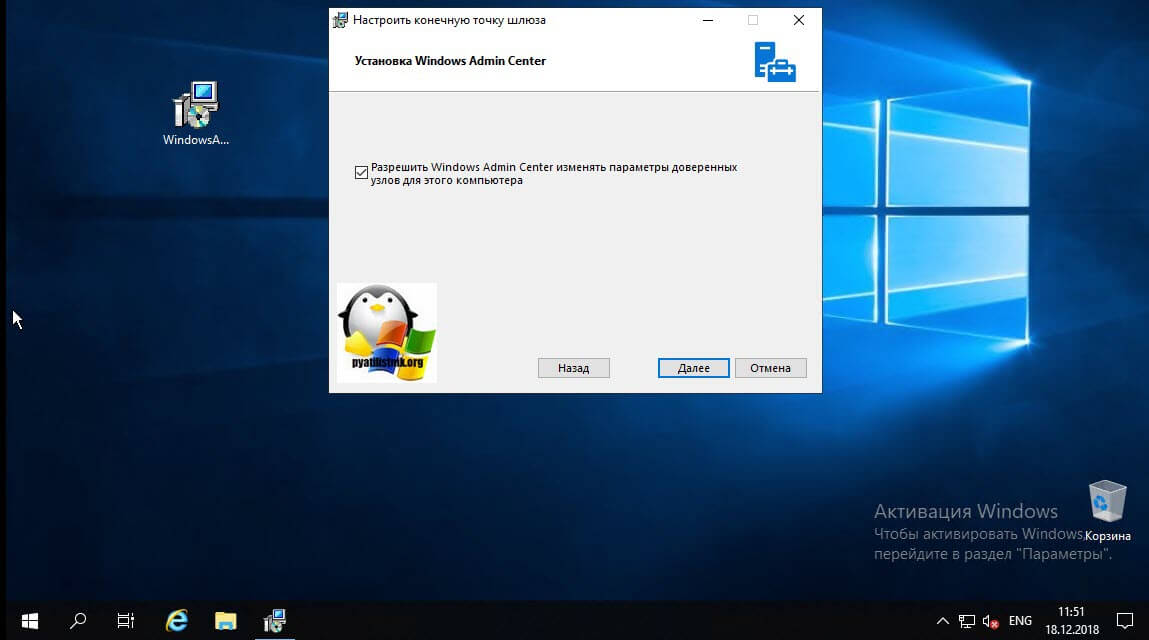Viewport: 1149px width, 640px height.
Task: Select the installer icon on the taskbar
Action: (275, 621)
